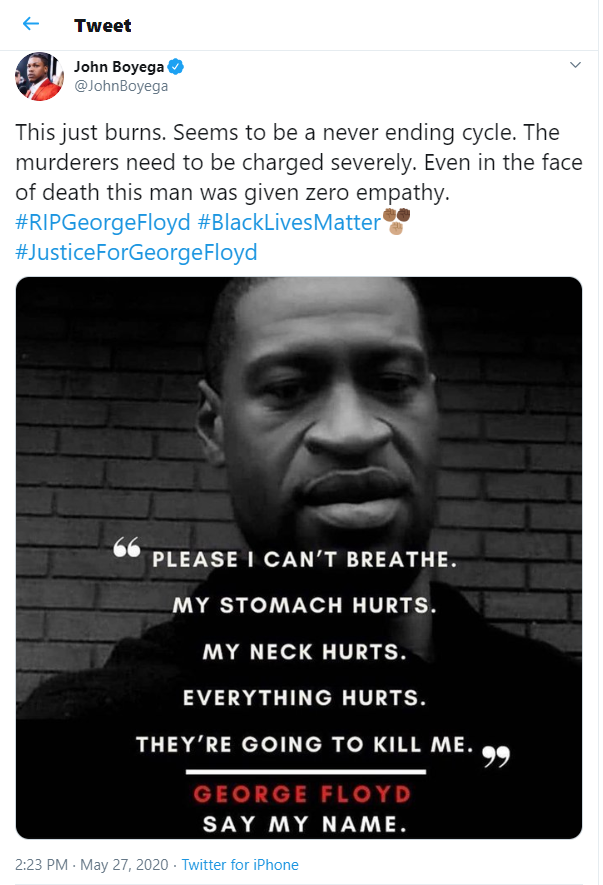Open the #RIPGeorgeFloyd hashtag

[102, 220]
